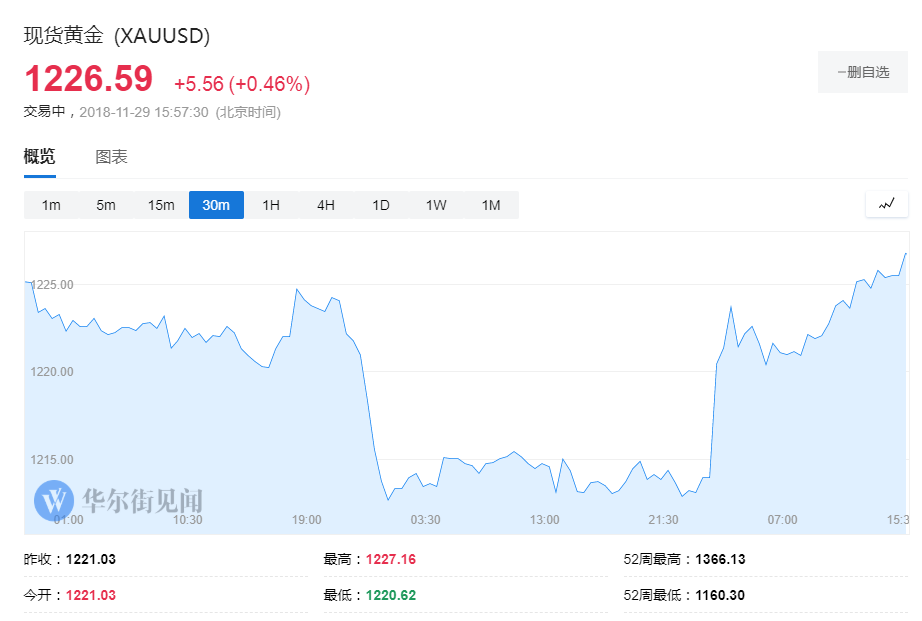
Task: Click the chart type line icon
Action: [887, 205]
